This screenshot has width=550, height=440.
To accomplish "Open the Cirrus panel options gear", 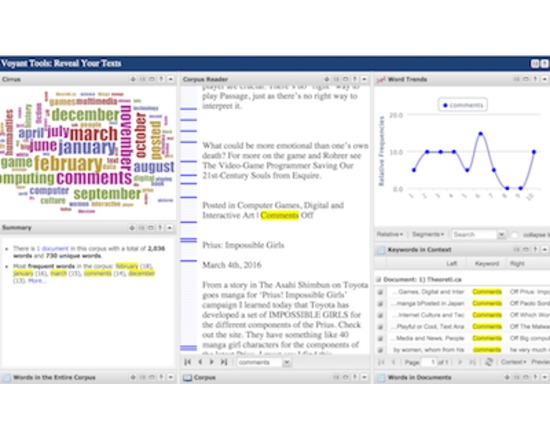I will pos(133,80).
